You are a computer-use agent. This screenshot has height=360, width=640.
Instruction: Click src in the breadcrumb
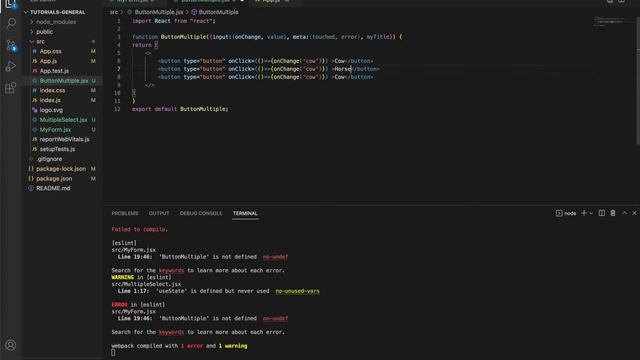click(114, 12)
